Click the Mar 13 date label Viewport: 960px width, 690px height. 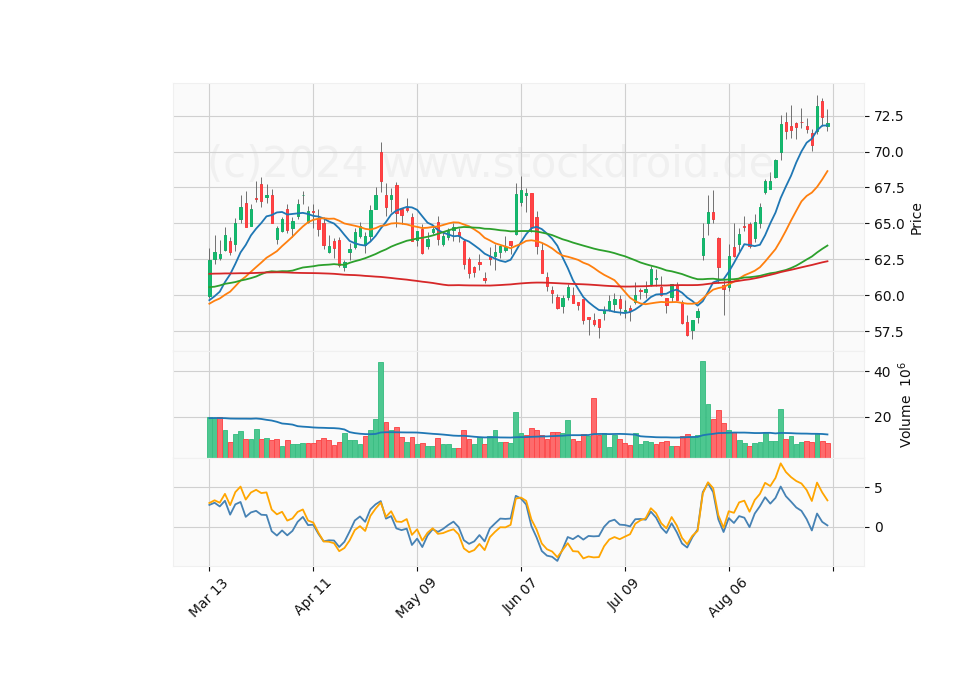(208, 597)
